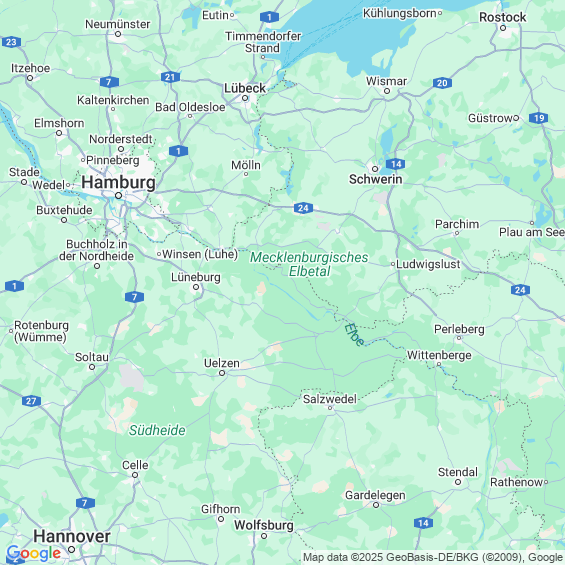The width and height of the screenshot is (565, 565).
Task: Click the A23 shield near Itzehoe
Action: pos(11,42)
